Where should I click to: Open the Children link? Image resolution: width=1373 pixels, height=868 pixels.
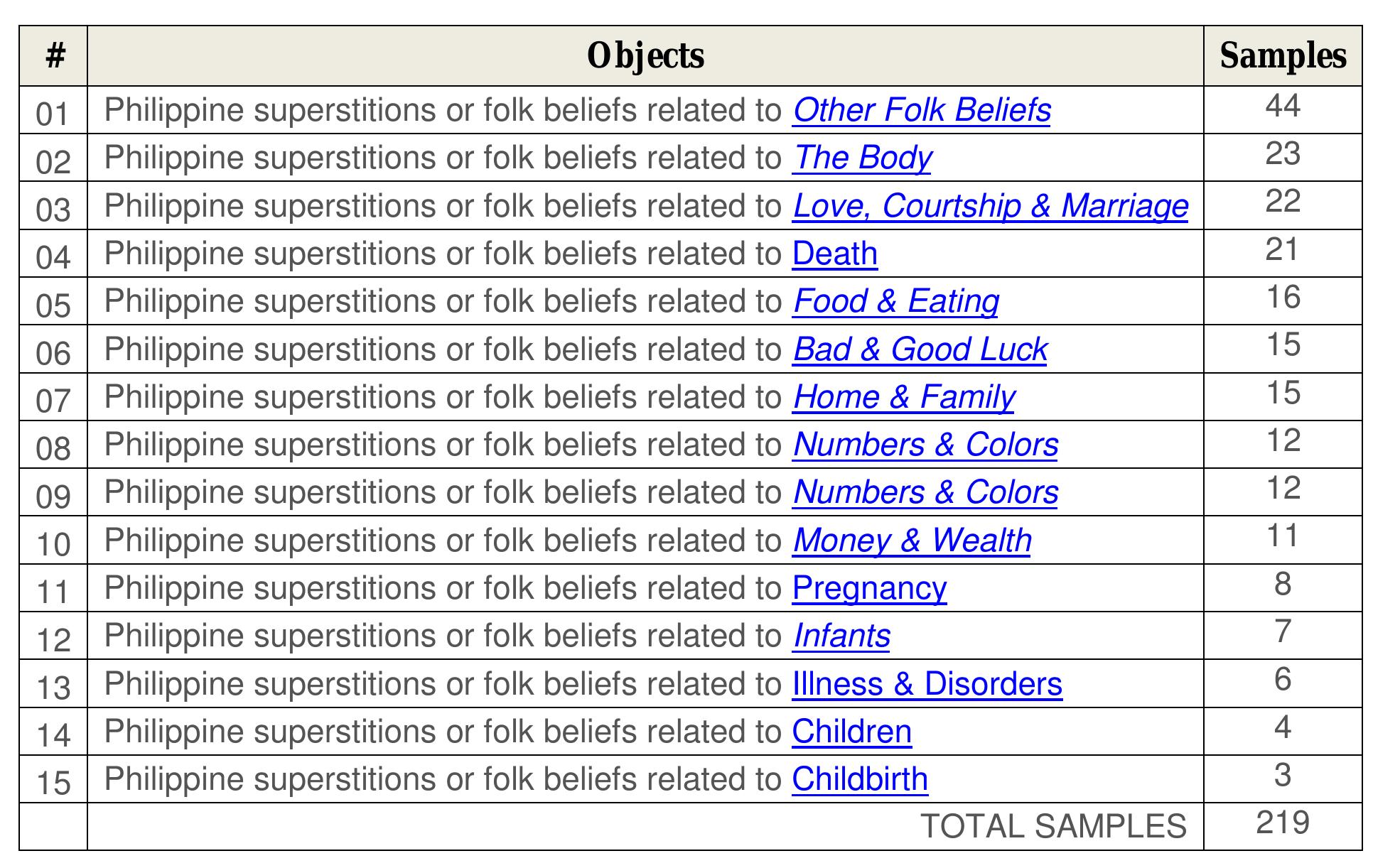(x=852, y=732)
